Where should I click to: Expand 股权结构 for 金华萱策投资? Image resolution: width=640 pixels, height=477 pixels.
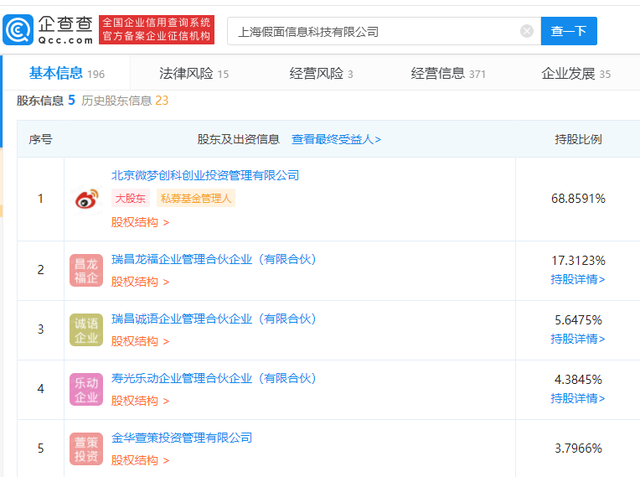click(140, 461)
